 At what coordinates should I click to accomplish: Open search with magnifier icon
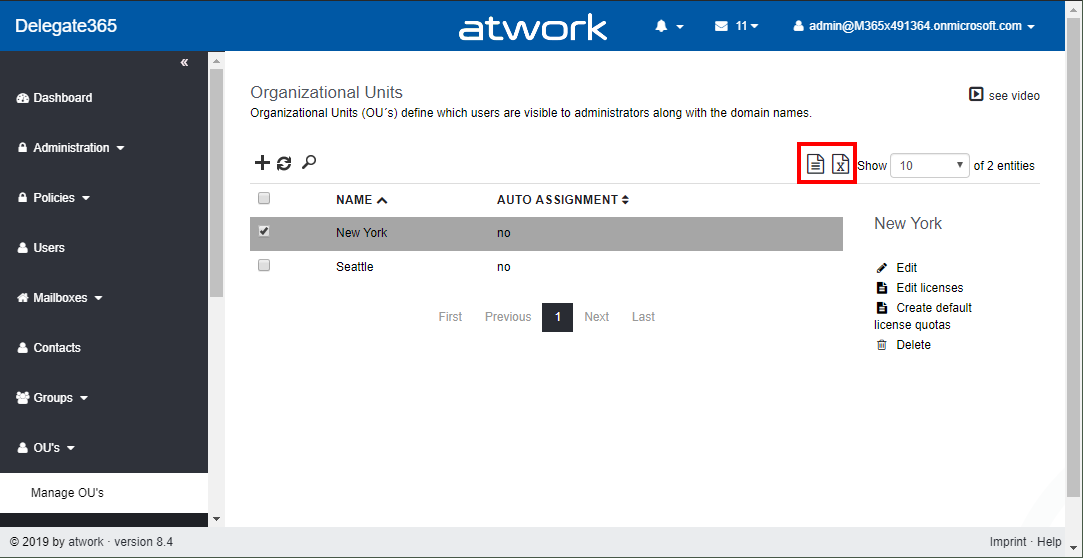point(309,162)
